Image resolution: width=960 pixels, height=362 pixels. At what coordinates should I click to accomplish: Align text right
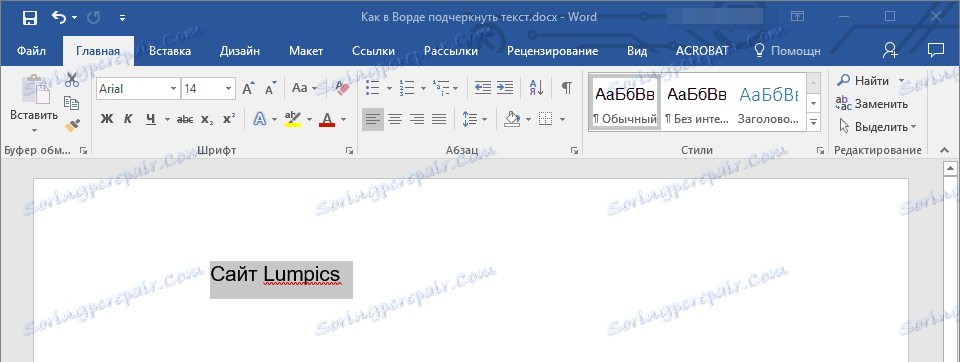click(417, 119)
